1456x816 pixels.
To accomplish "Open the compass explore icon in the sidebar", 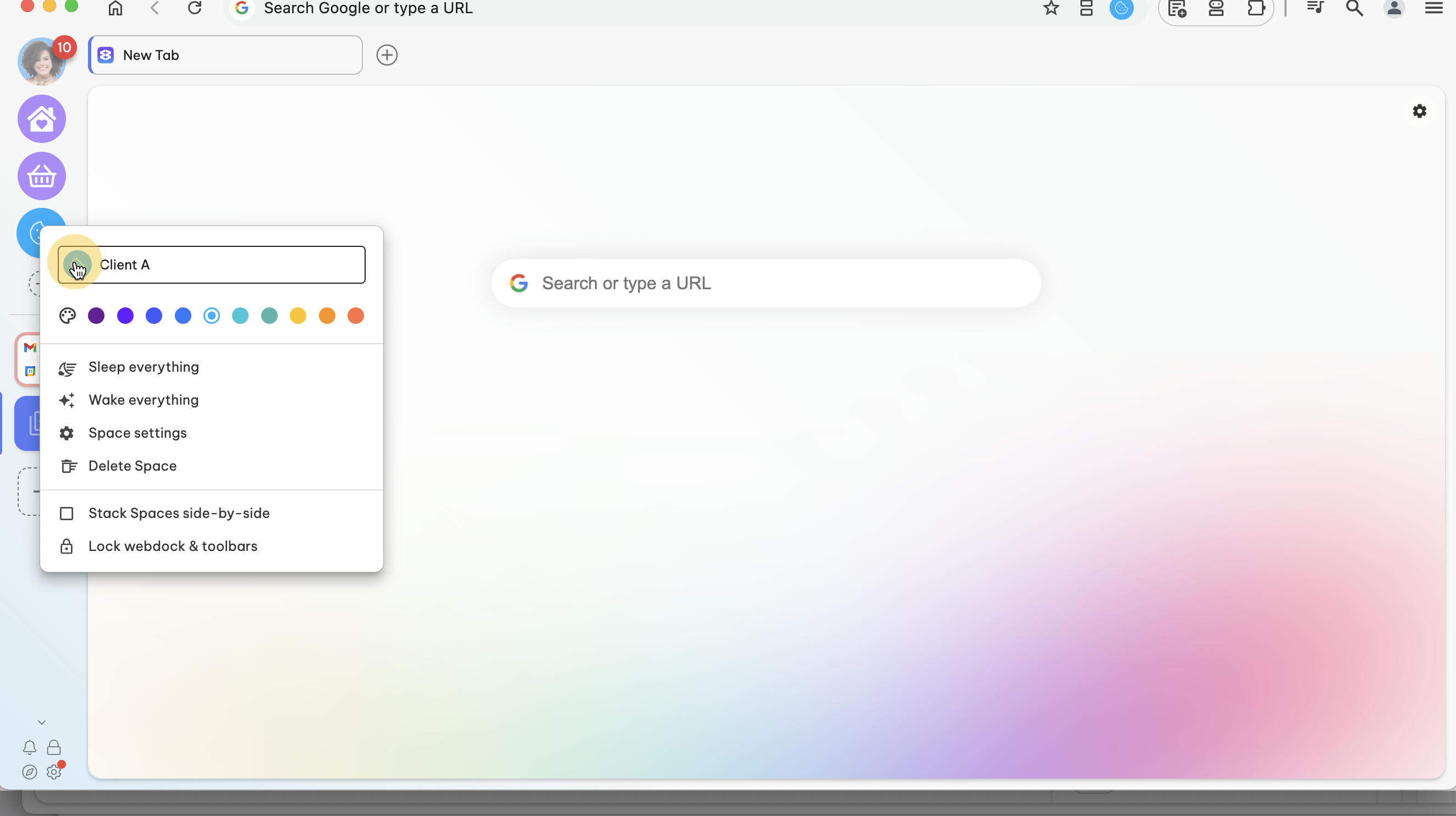I will click(x=29, y=772).
